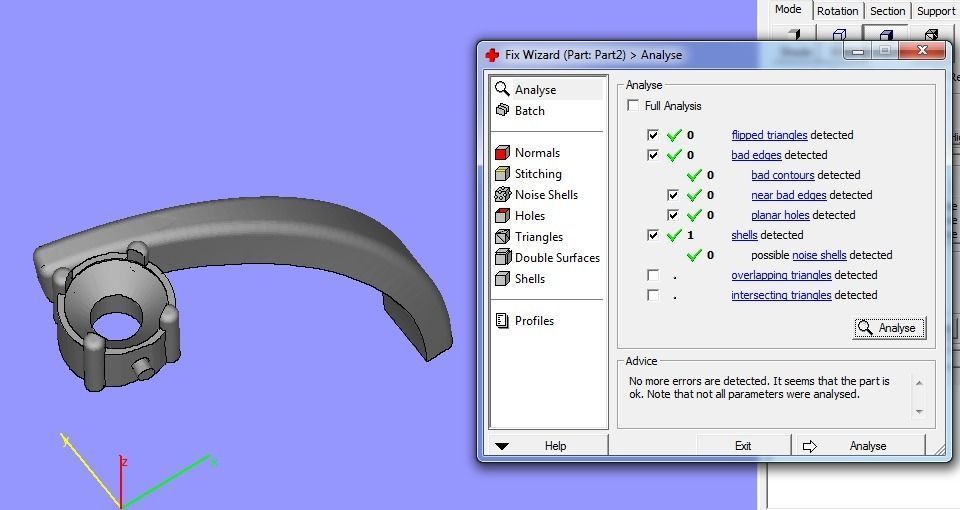Uncheck the shells detected checkbox
The width and height of the screenshot is (960, 510).
tap(653, 235)
